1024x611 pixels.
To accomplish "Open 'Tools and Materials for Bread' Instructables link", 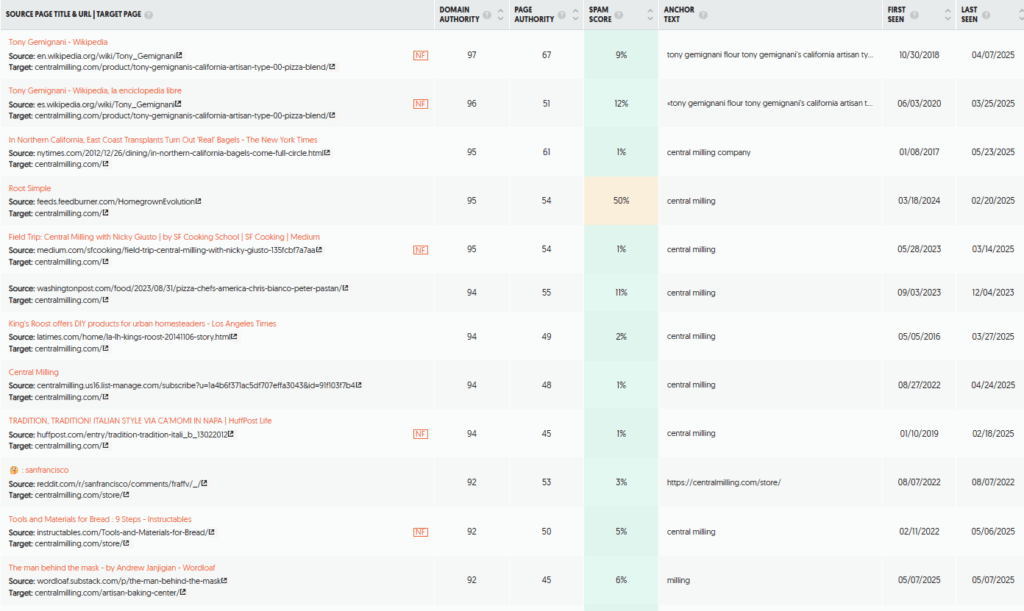I will (100, 520).
